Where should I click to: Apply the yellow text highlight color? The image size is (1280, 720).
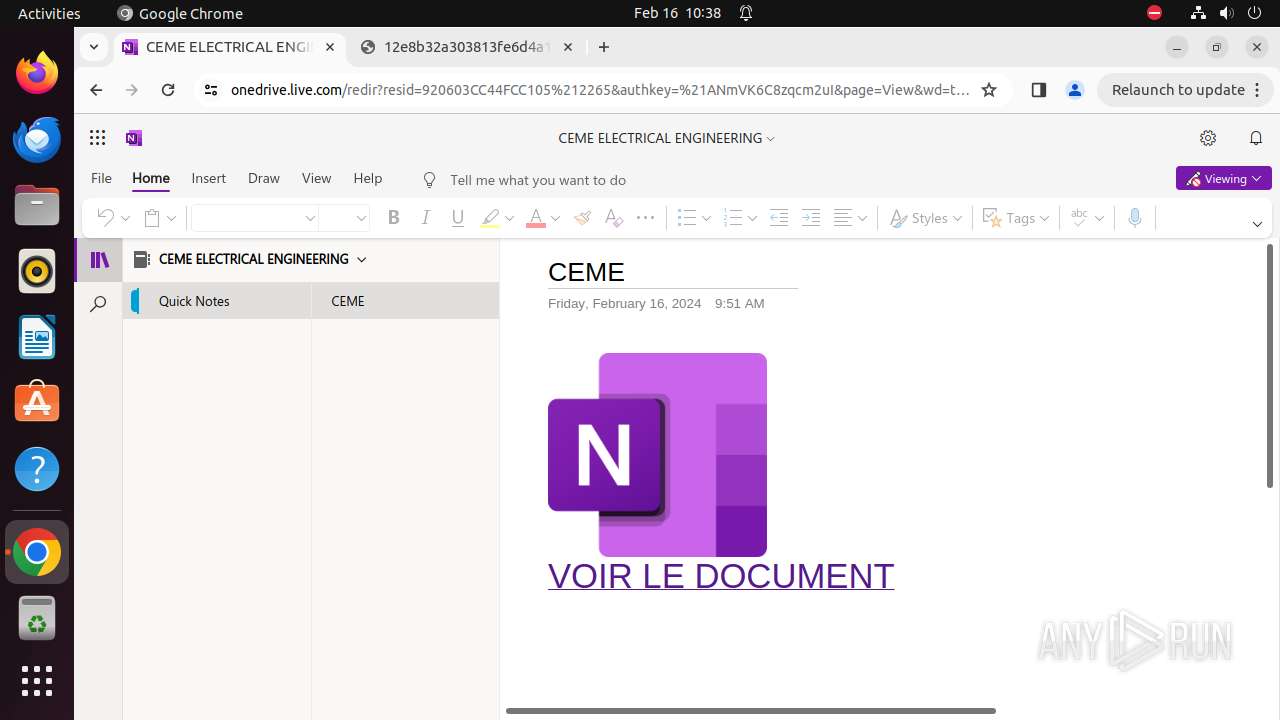tap(490, 218)
